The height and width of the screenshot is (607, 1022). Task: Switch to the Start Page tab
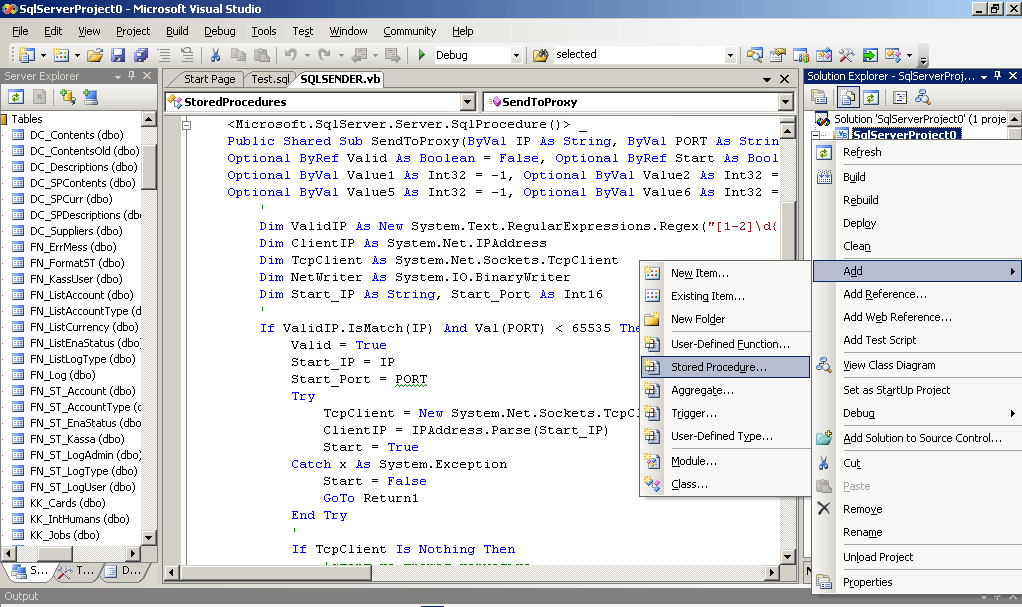(x=209, y=79)
